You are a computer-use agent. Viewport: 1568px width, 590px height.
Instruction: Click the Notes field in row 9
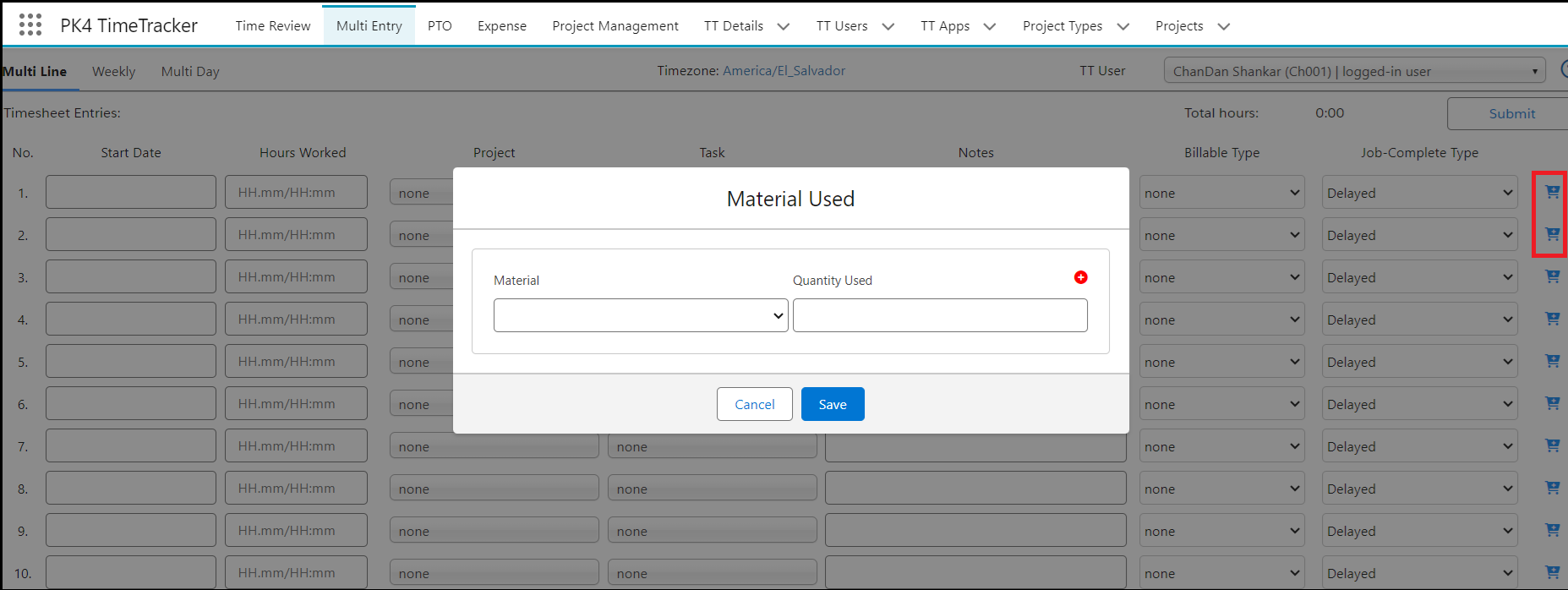[975, 530]
